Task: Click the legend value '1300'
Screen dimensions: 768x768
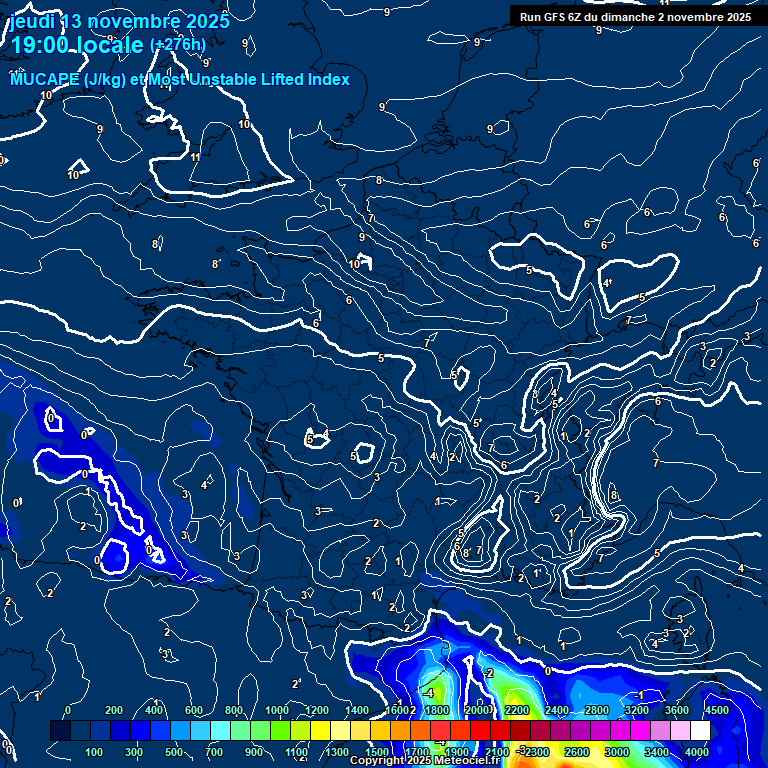Action: (336, 752)
